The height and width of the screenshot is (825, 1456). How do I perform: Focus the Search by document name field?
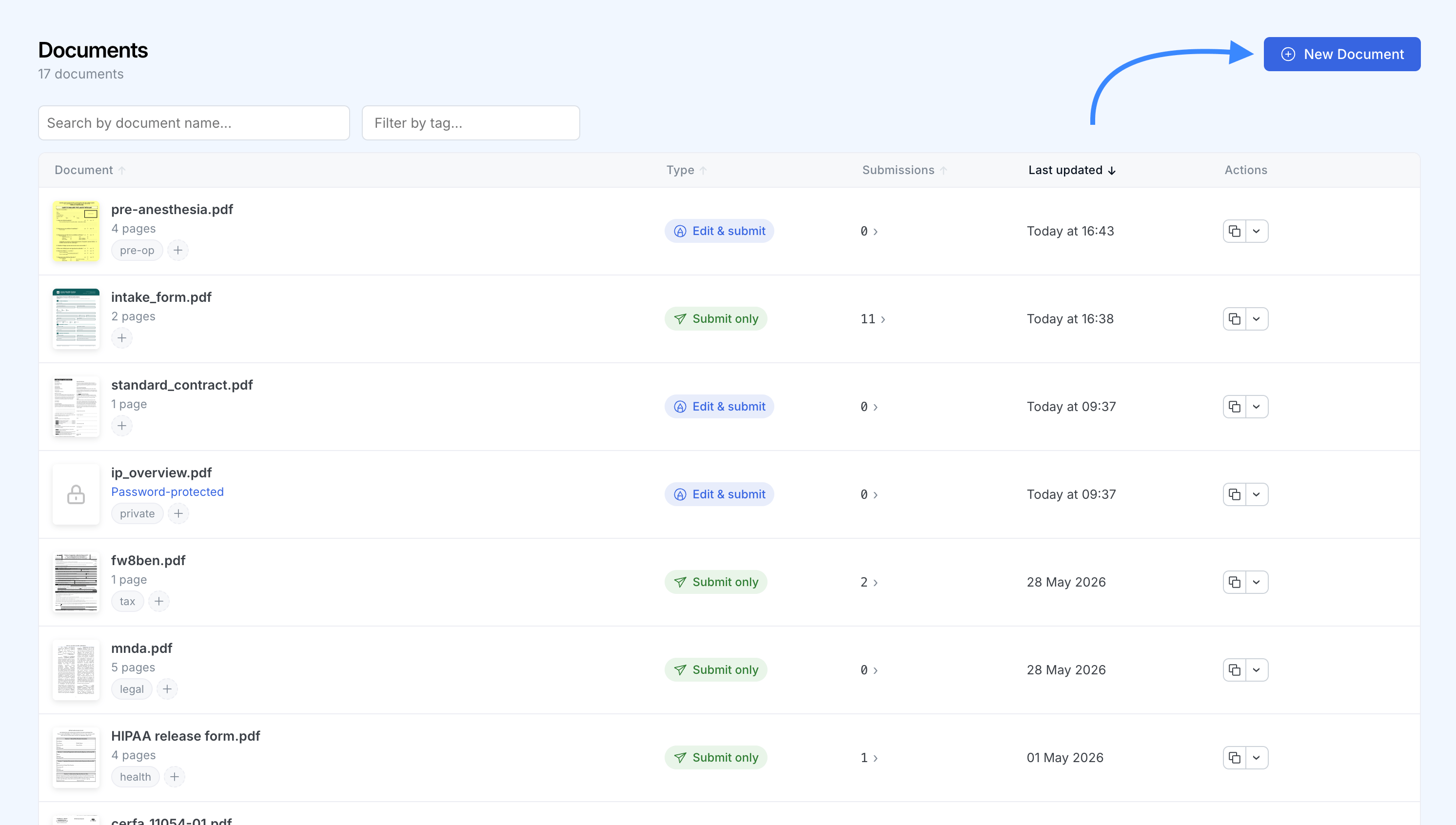click(194, 123)
